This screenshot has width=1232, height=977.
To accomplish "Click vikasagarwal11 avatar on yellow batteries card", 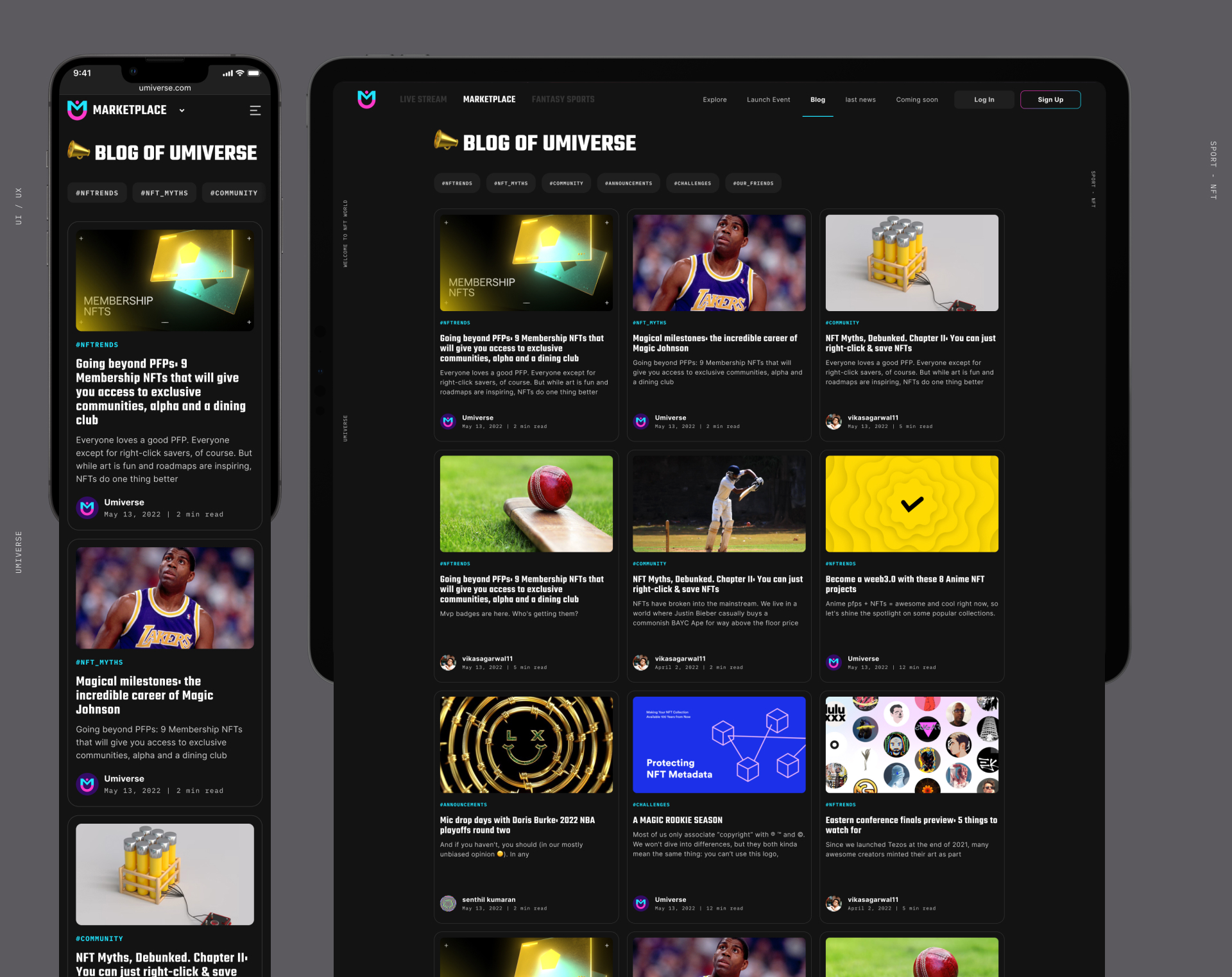I will [x=834, y=421].
